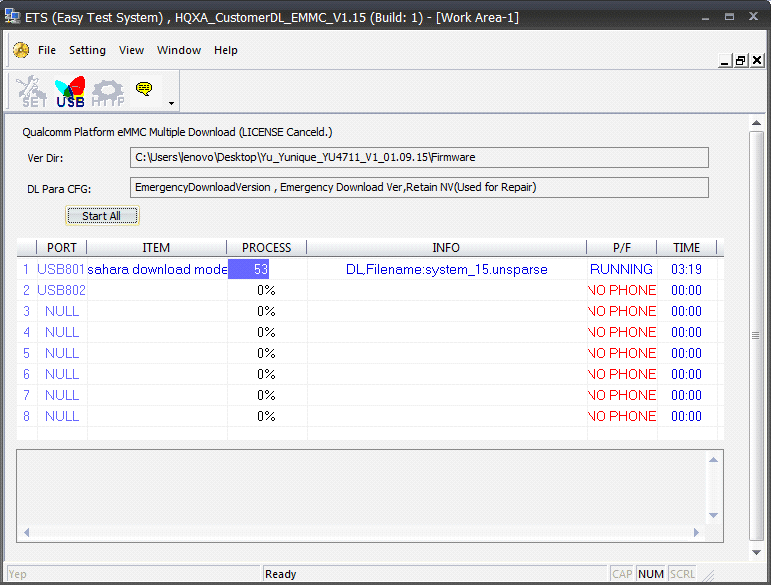This screenshot has height=585, width=771.
Task: Click log box scroll right arrow
Action: (x=696, y=532)
